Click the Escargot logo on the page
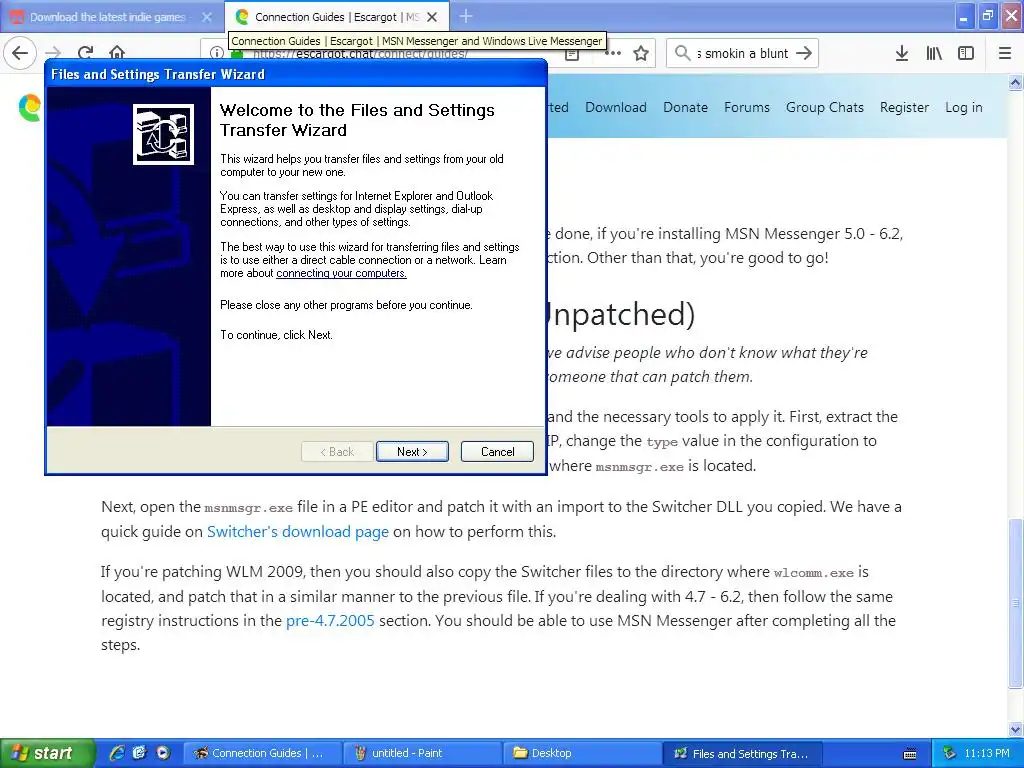The image size is (1024, 768). [29, 108]
